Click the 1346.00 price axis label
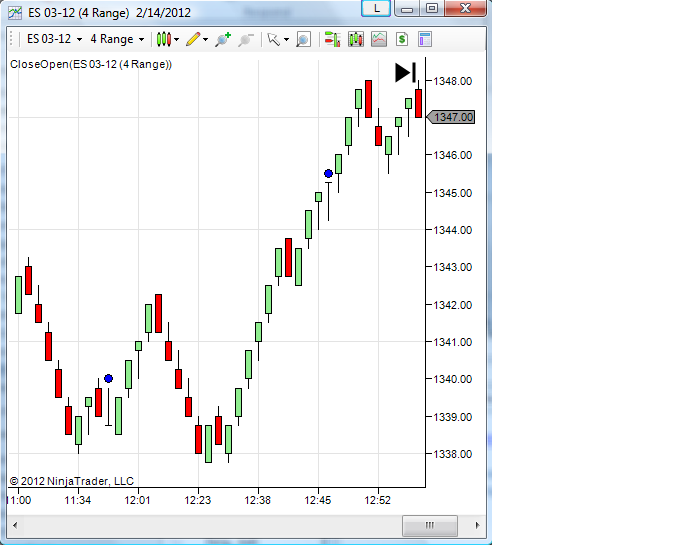Screen dimensions: 700x545 tap(453, 155)
